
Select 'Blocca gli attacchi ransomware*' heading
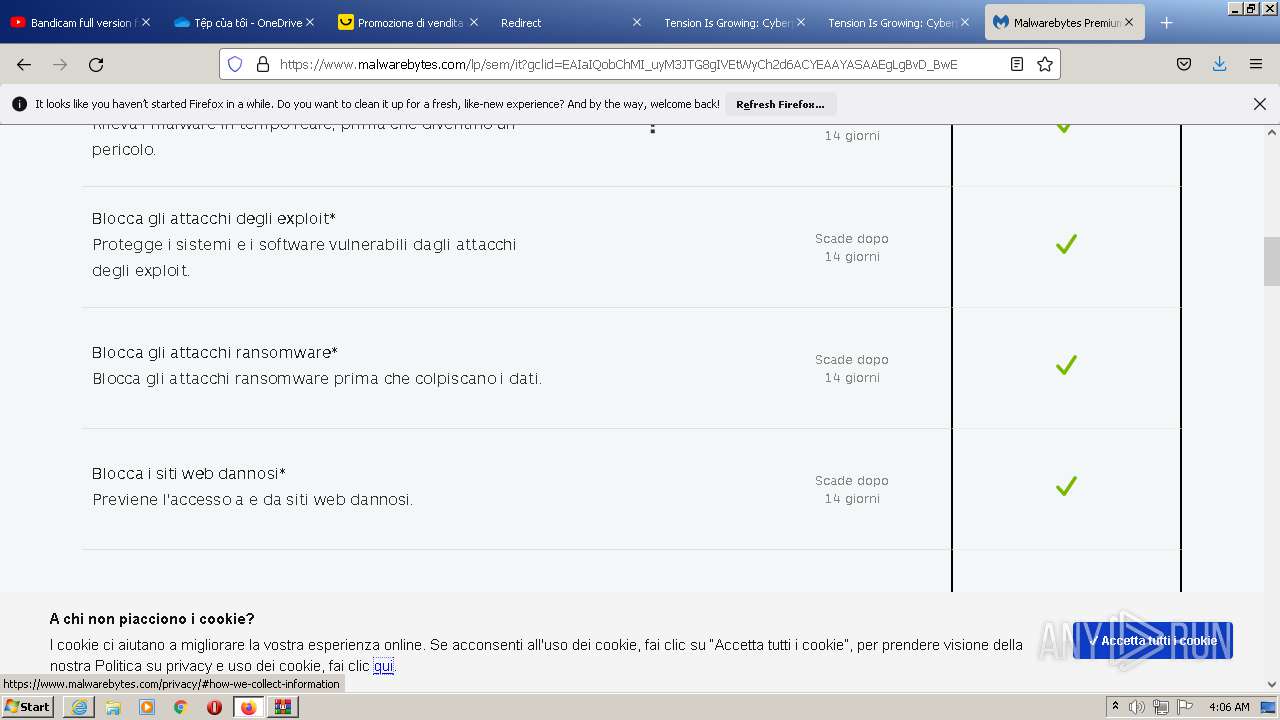tap(215, 352)
